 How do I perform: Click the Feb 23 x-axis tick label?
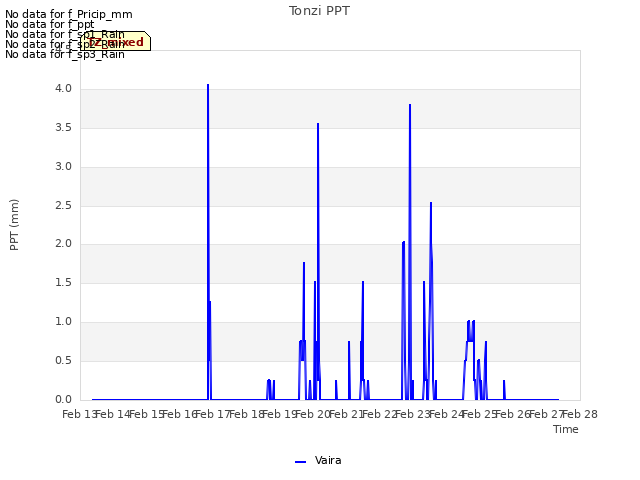click(x=413, y=415)
